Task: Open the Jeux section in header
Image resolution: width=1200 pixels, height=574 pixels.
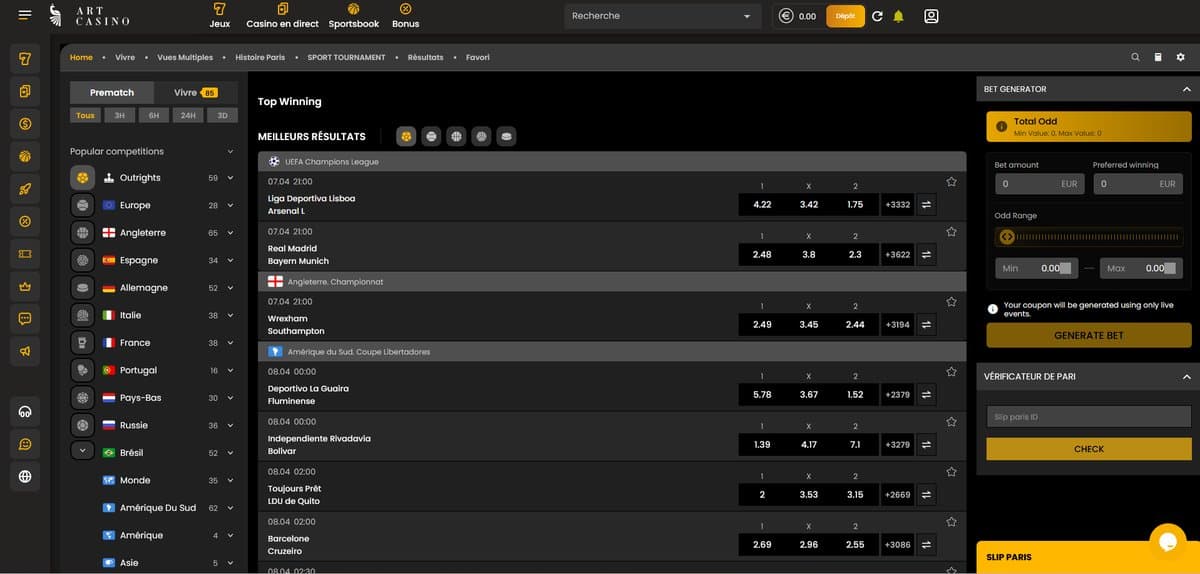Action: 220,15
